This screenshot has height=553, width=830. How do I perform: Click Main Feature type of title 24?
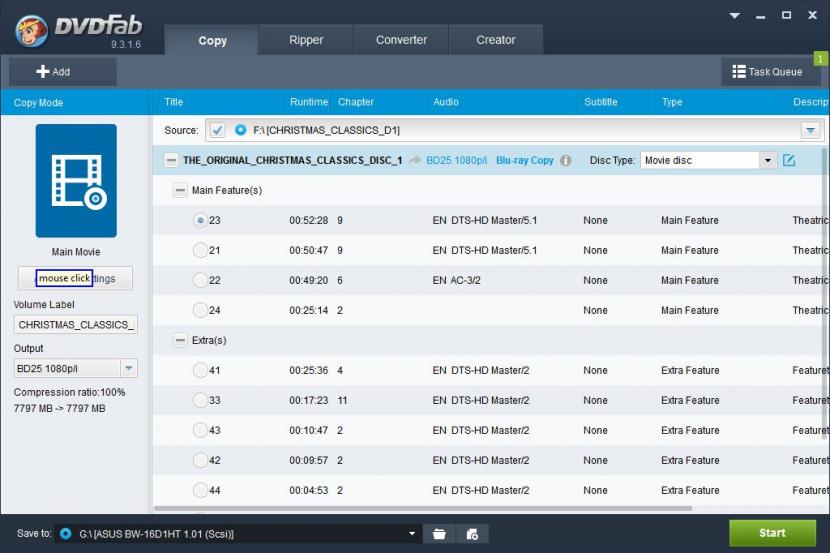pyautogui.click(x=689, y=310)
